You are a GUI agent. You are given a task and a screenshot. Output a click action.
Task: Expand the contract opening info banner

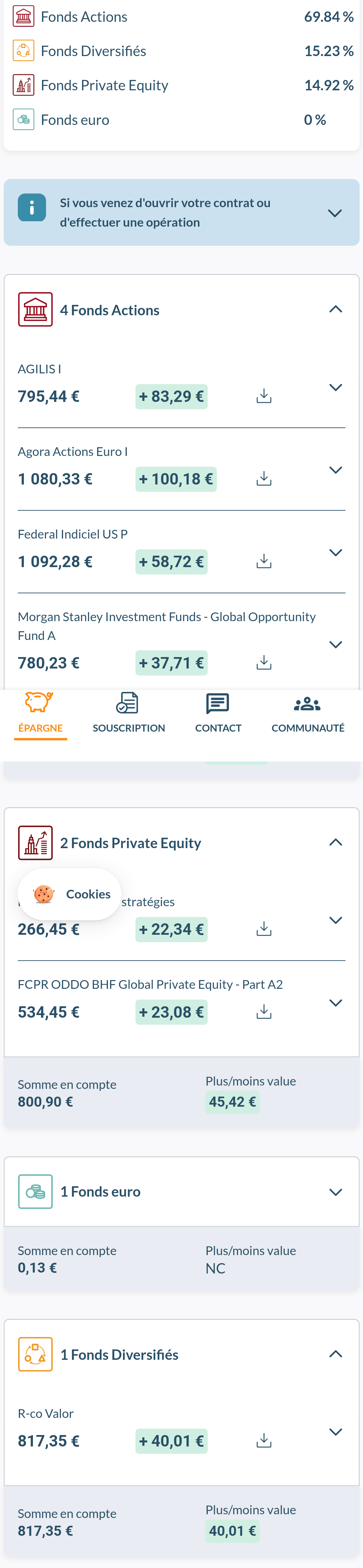(x=334, y=213)
